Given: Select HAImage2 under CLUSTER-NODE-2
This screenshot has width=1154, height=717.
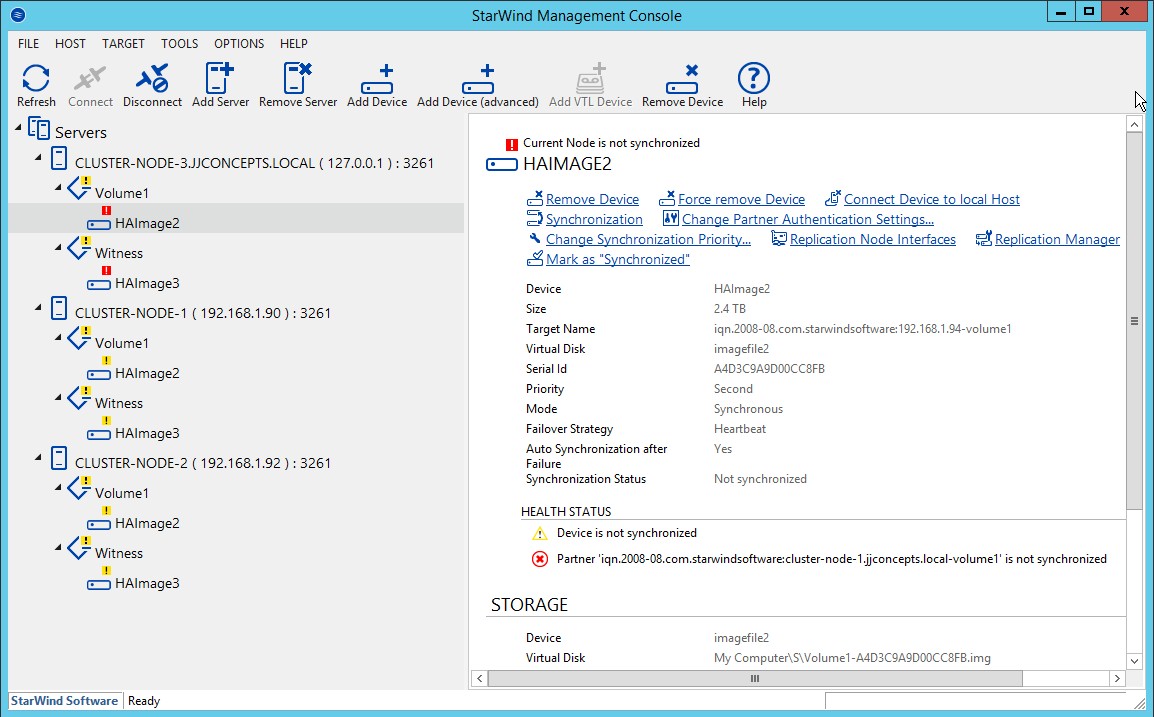Looking at the screenshot, I should click(x=147, y=523).
